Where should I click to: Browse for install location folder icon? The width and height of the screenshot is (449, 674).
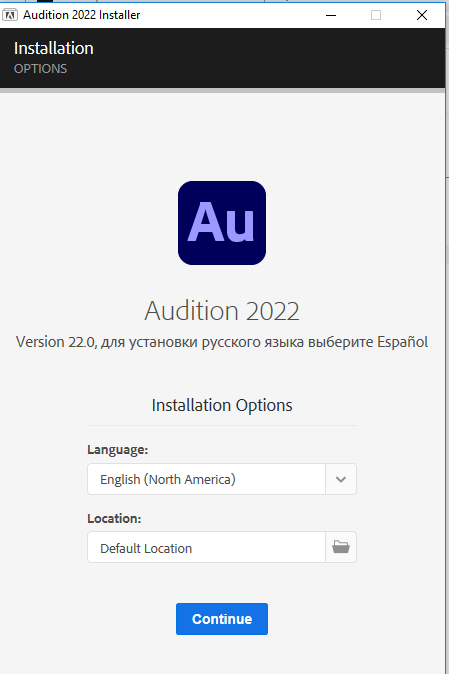point(341,547)
